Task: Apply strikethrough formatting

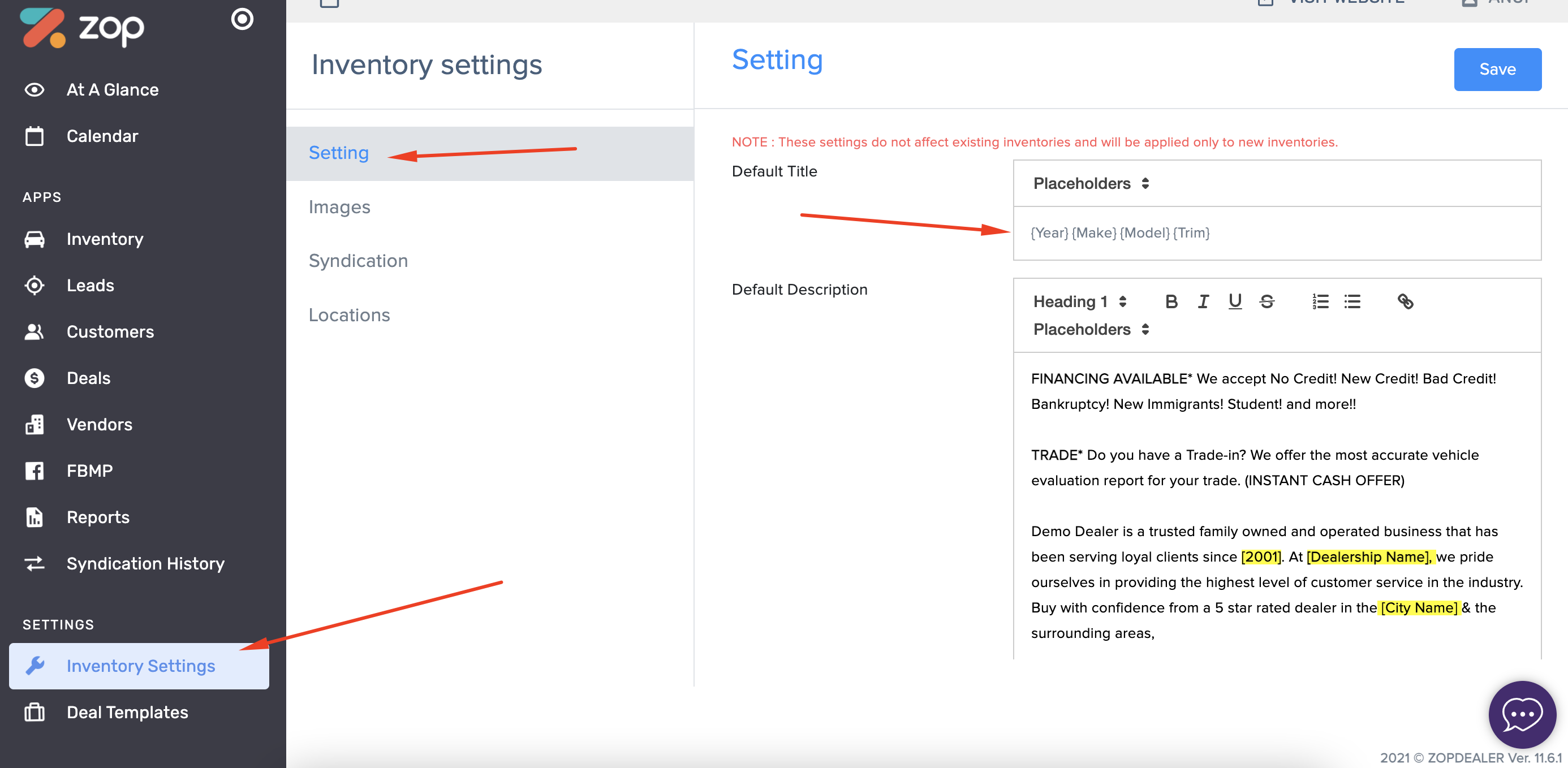Action: tap(1267, 301)
